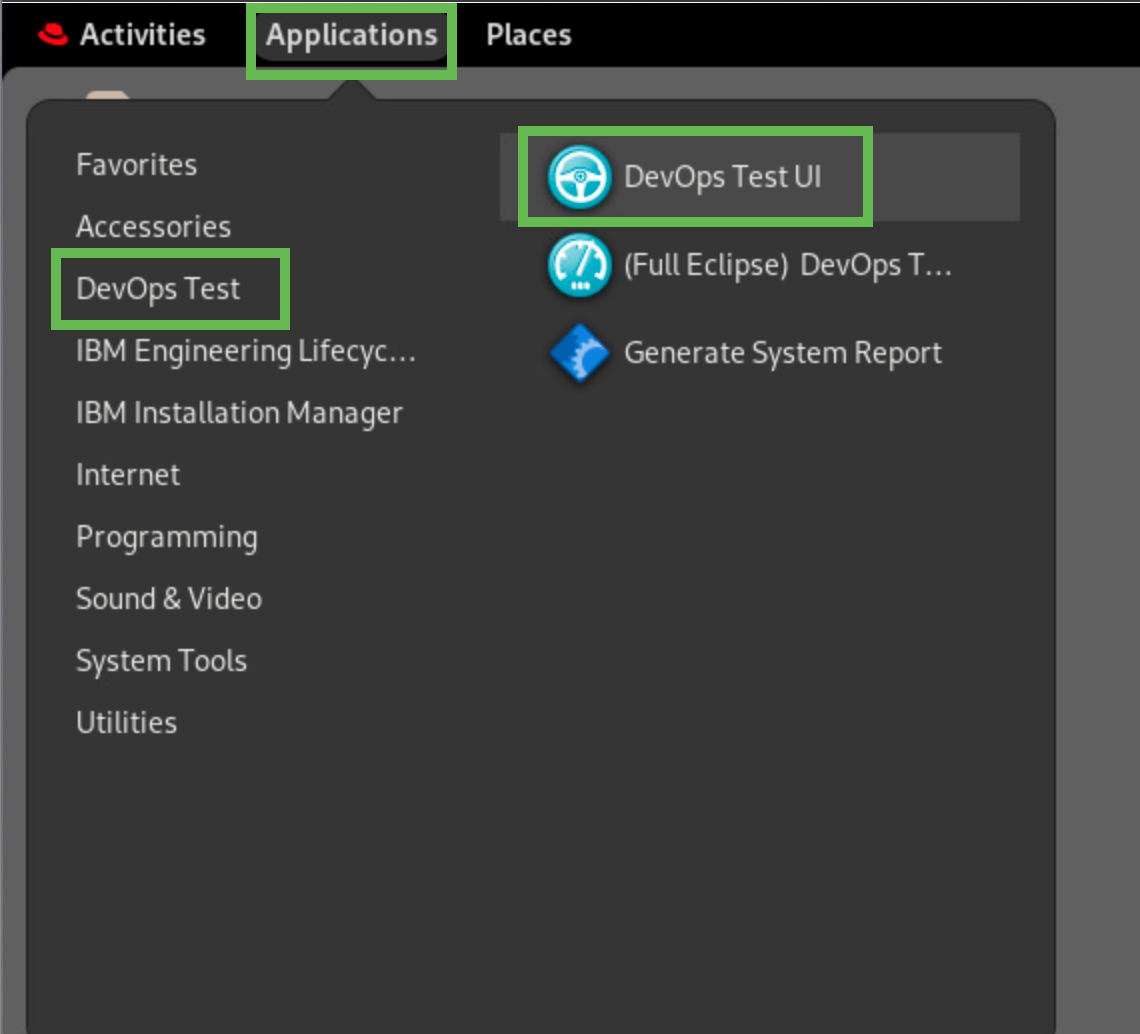Toggle the Applications menu in top bar
This screenshot has height=1034, width=1140.
click(x=351, y=35)
